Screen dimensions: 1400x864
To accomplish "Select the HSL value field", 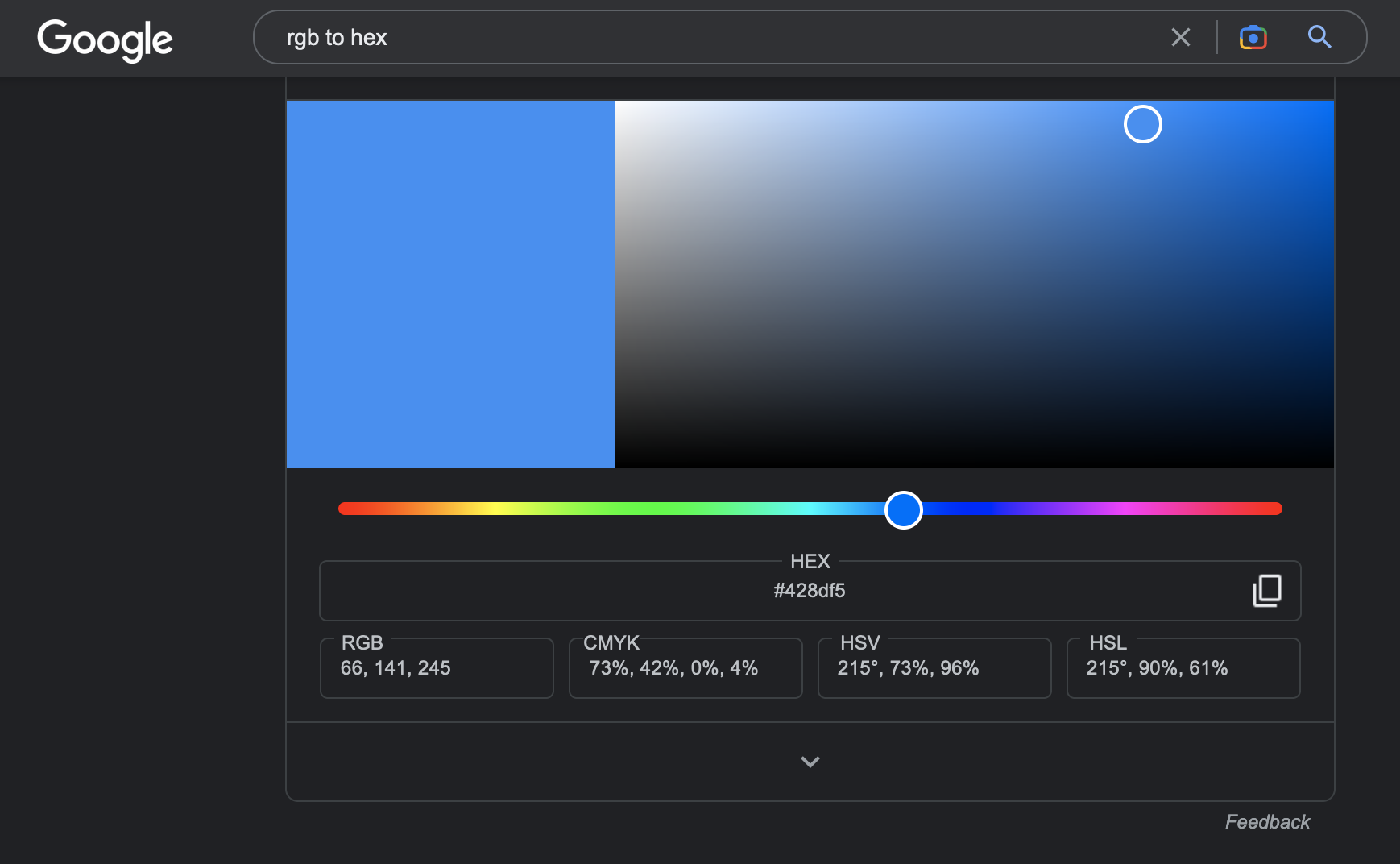I will [1158, 667].
